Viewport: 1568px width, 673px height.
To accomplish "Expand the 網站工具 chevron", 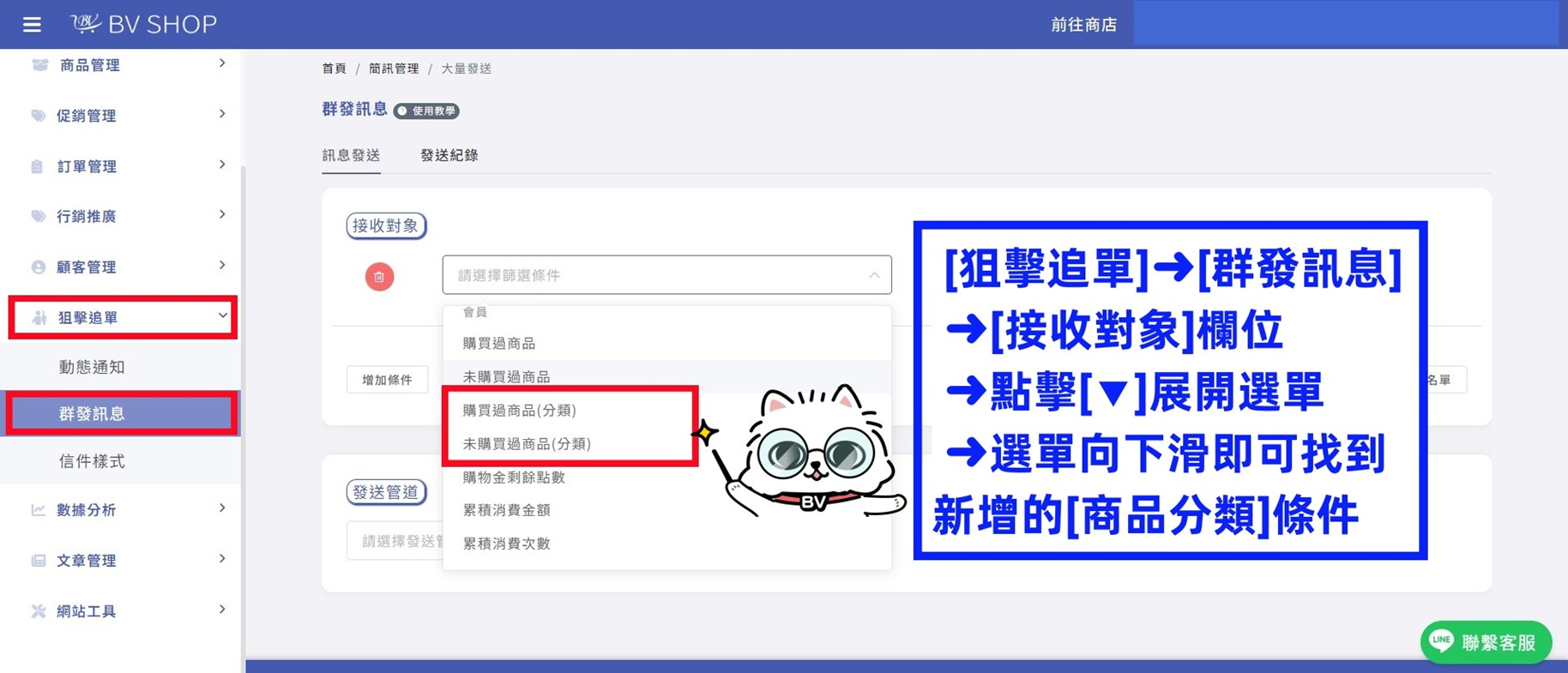I will (x=222, y=610).
